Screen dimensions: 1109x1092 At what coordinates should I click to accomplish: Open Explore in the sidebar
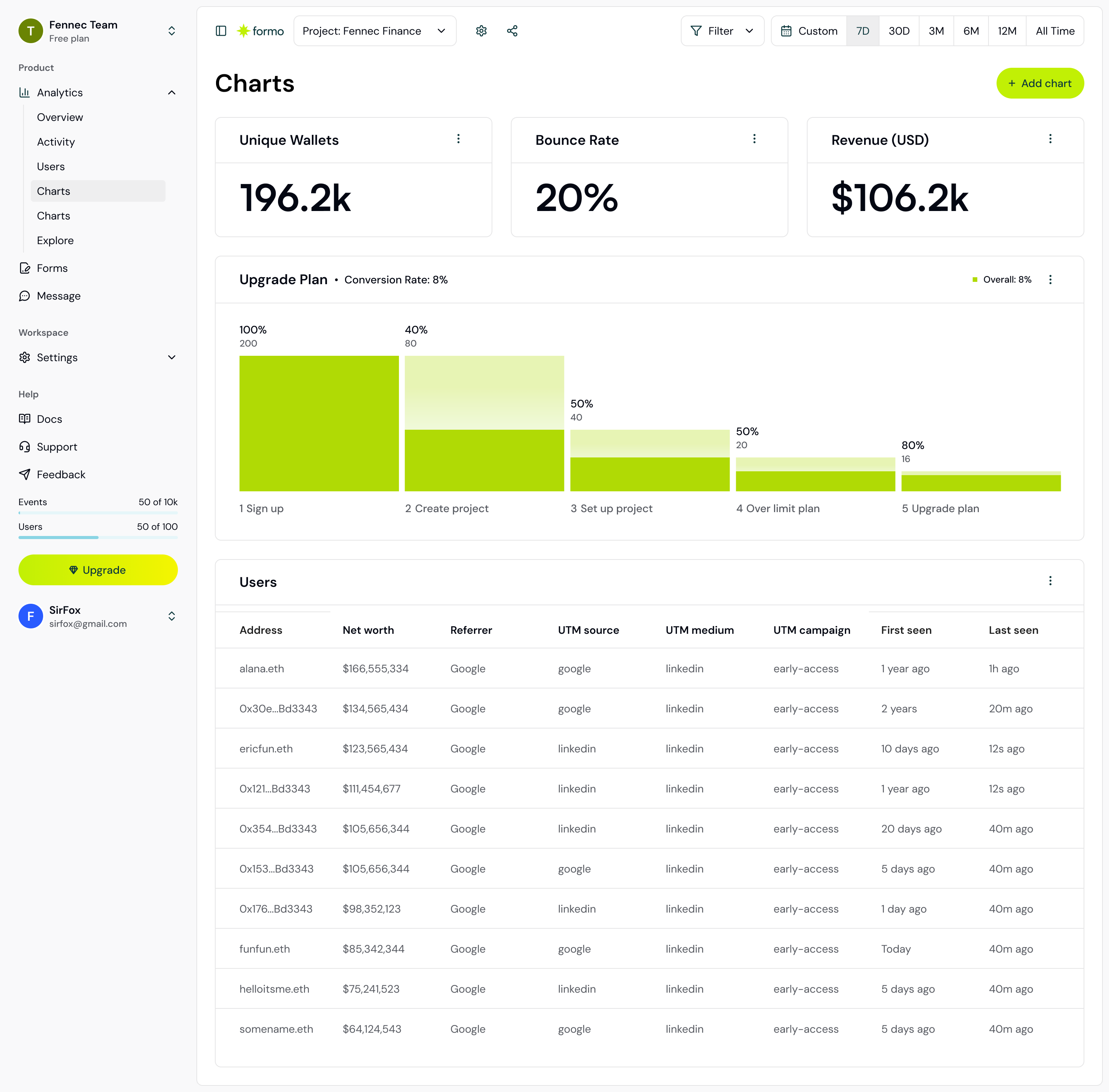(55, 240)
